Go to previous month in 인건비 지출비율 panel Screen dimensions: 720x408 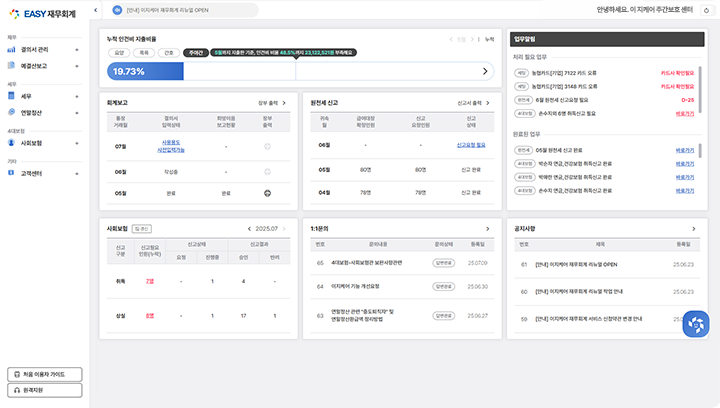tap(451, 39)
